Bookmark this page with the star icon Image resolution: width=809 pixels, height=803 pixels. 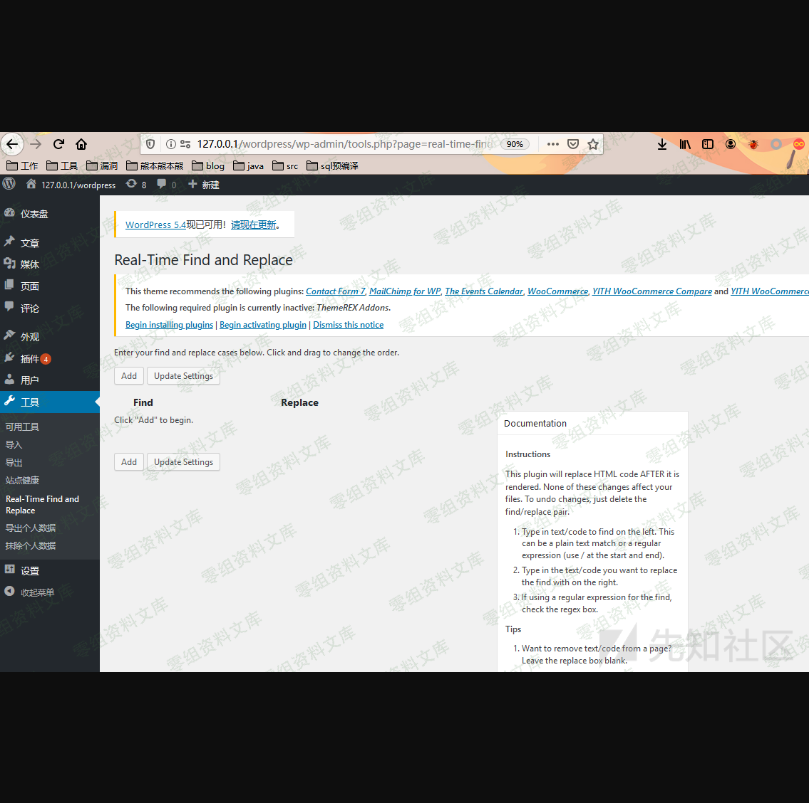coord(593,144)
